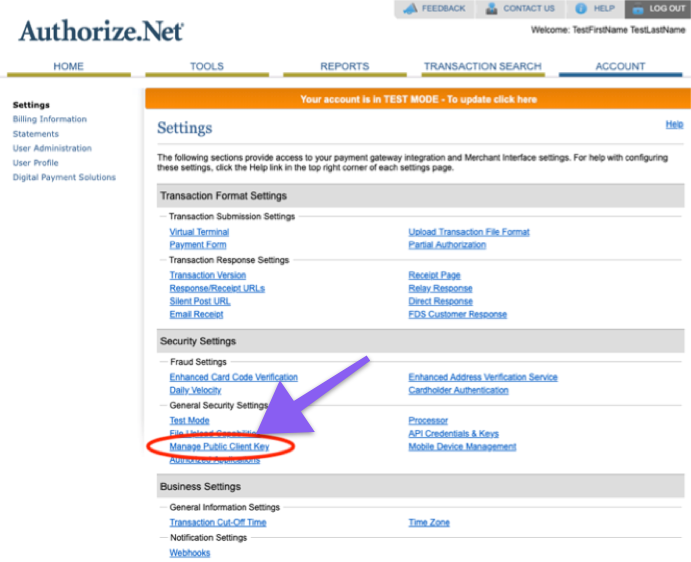The height and width of the screenshot is (562, 691).
Task: Open the Webhooks link
Action: (190, 553)
